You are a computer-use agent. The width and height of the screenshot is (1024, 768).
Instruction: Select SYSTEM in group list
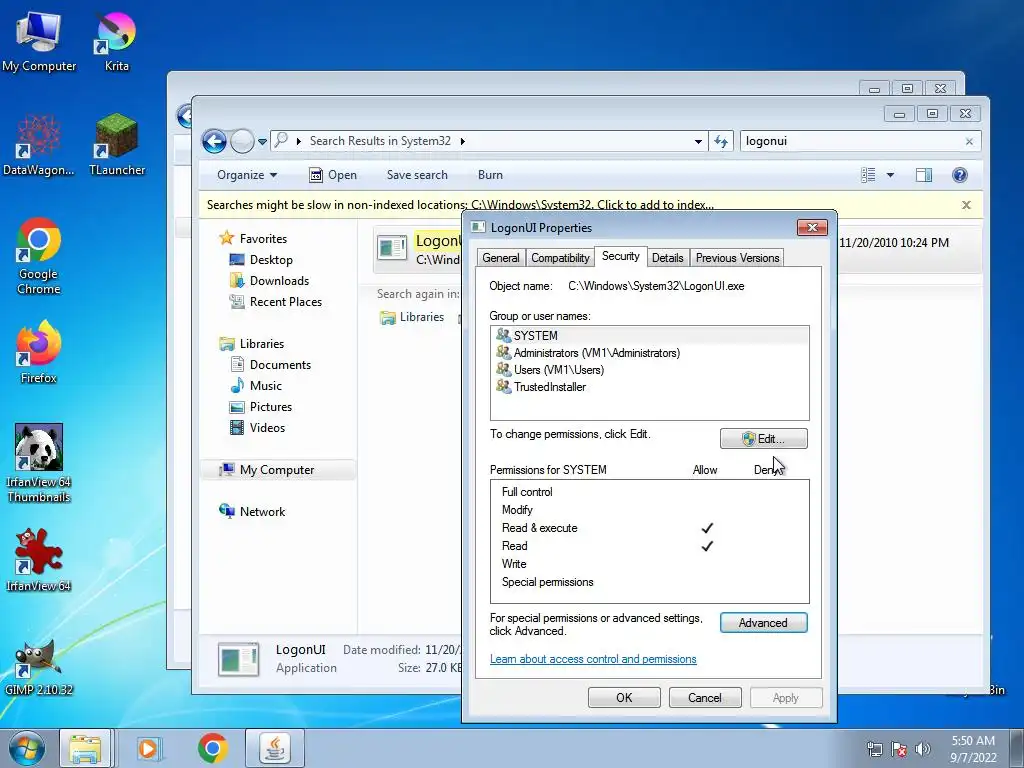tap(650, 336)
